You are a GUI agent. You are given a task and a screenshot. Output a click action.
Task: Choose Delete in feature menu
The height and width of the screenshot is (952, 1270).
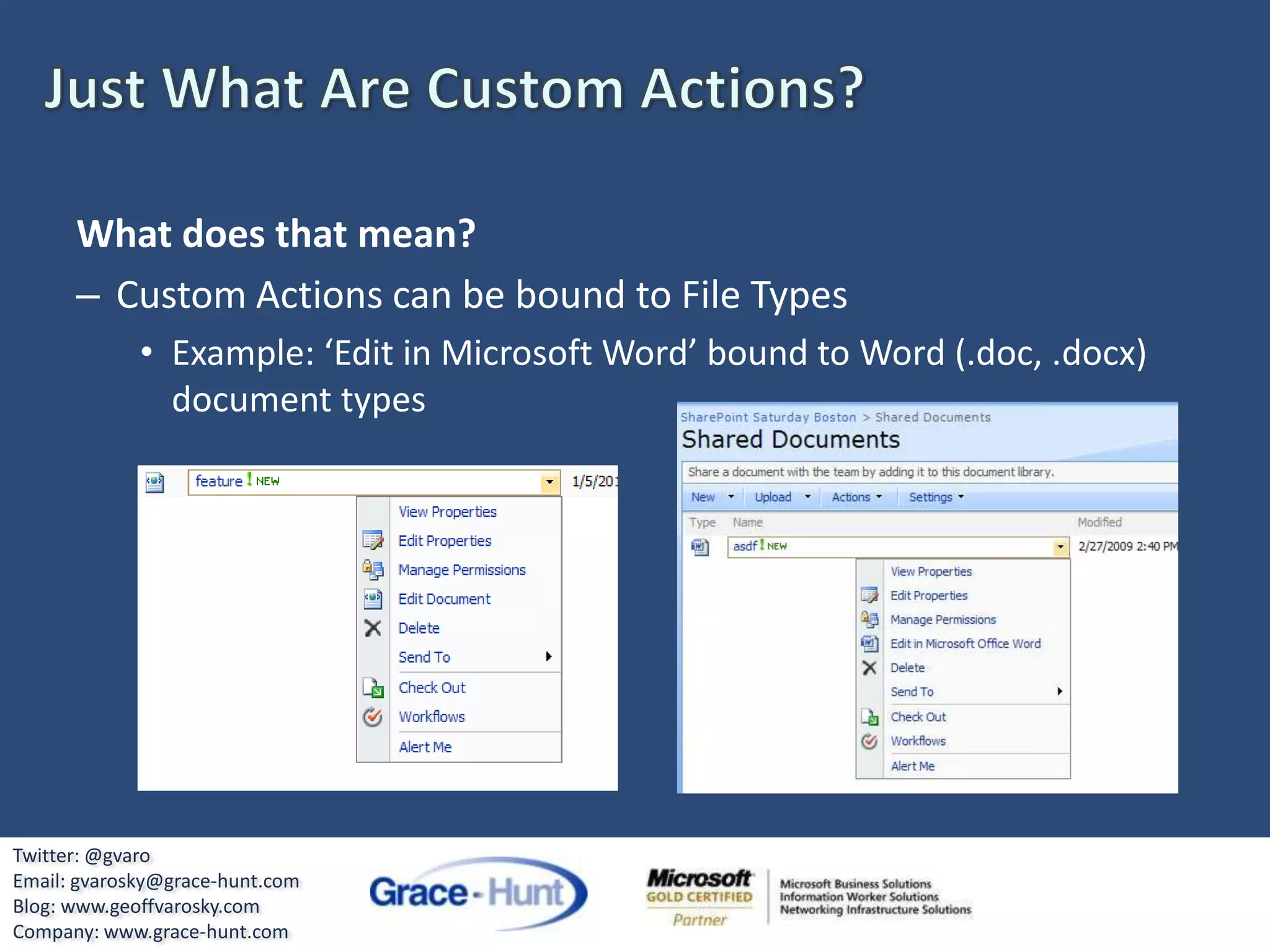click(x=419, y=628)
